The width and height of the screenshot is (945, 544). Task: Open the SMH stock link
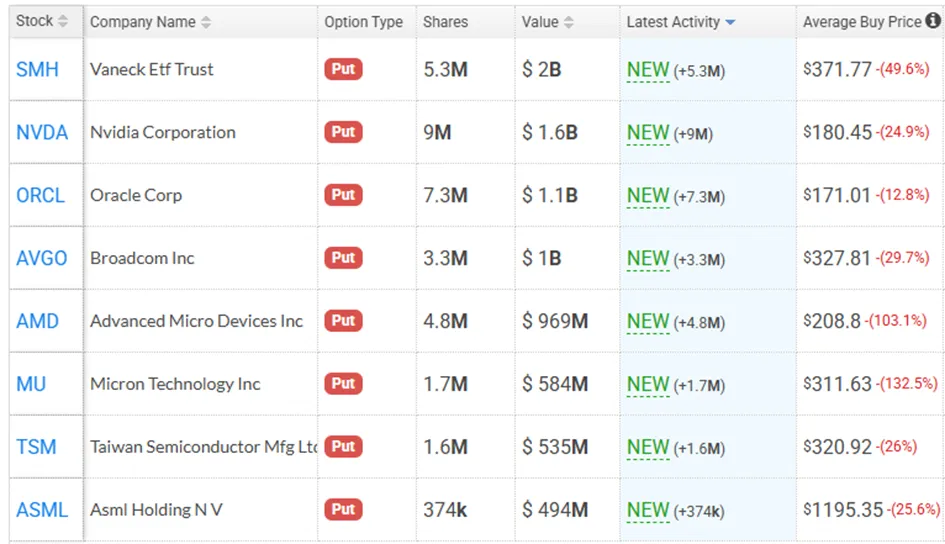pyautogui.click(x=37, y=69)
